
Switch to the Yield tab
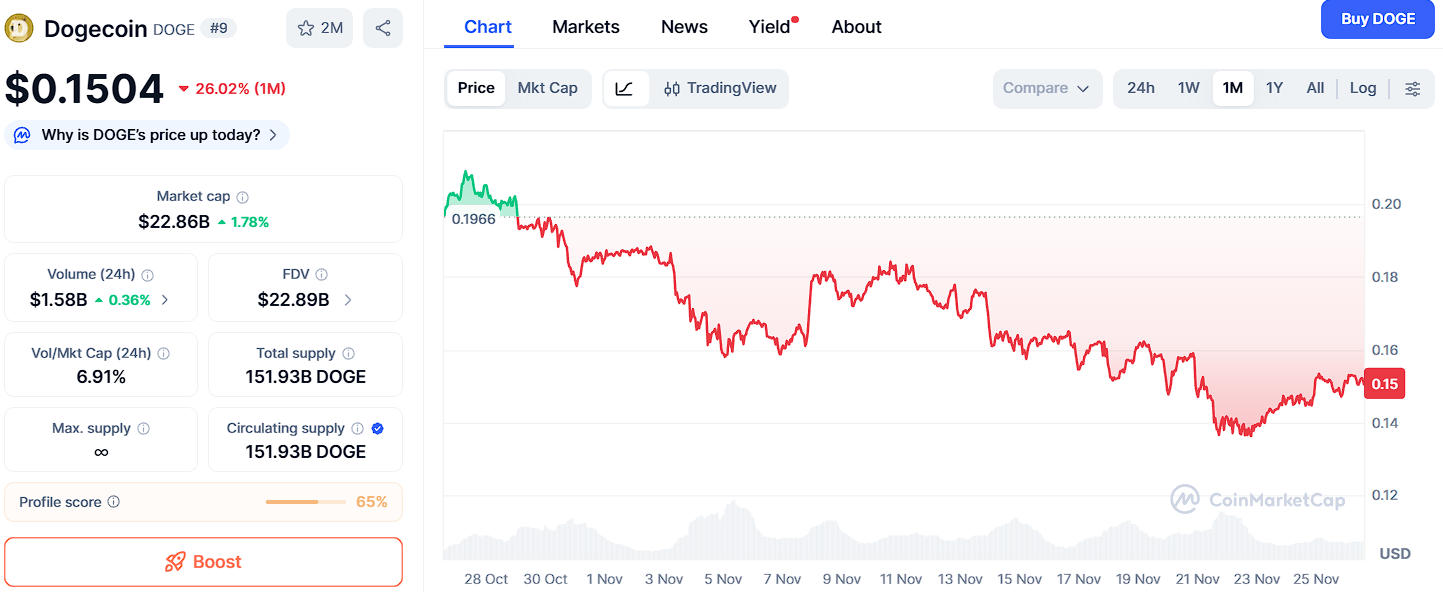(x=769, y=27)
